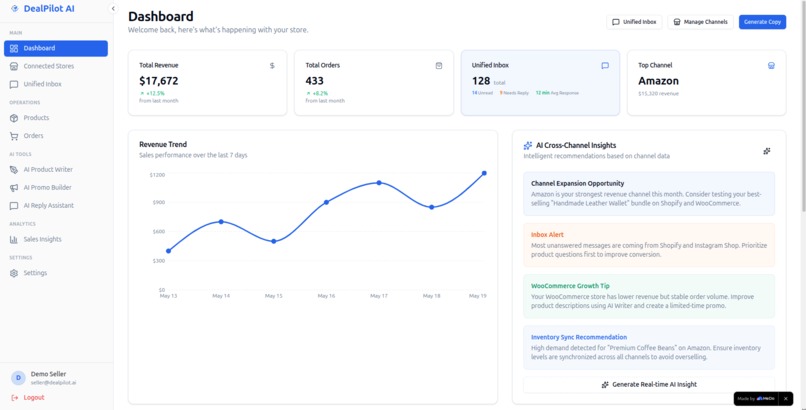
Task: Click the DealPilot AI logo icon
Action: (14, 9)
